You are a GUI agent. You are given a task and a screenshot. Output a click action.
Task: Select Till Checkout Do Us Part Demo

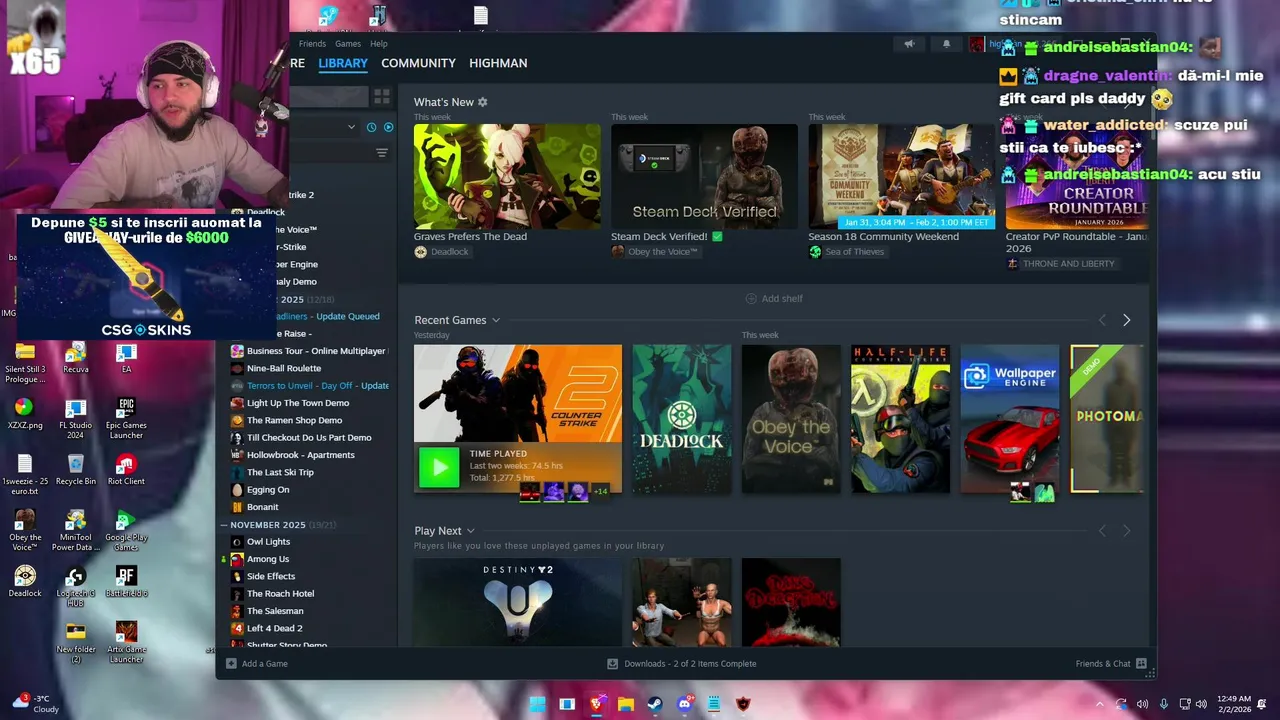[x=300, y=438]
